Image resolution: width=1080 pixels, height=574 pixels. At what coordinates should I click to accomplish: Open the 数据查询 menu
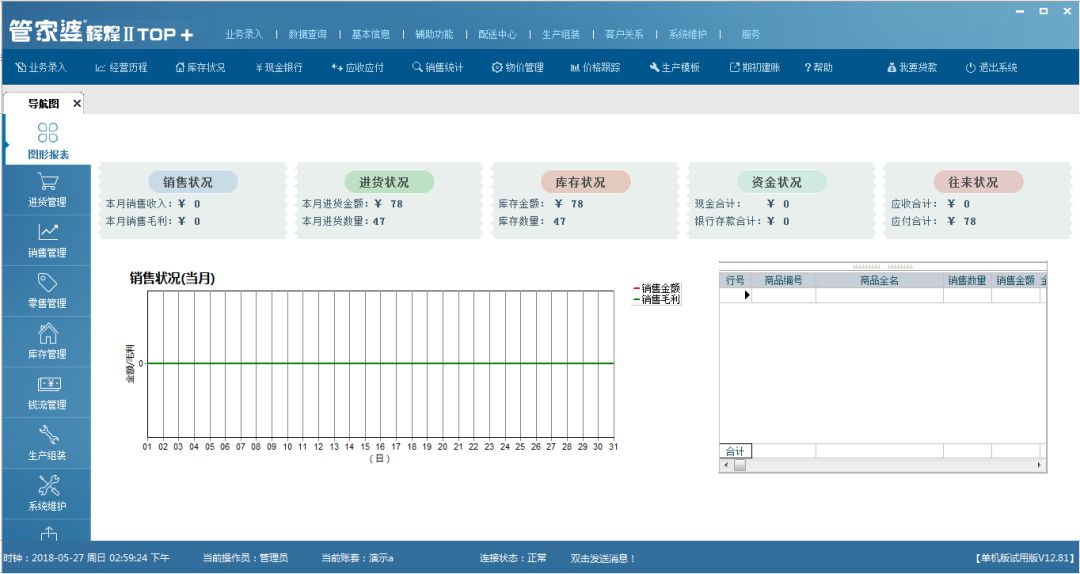pos(307,34)
